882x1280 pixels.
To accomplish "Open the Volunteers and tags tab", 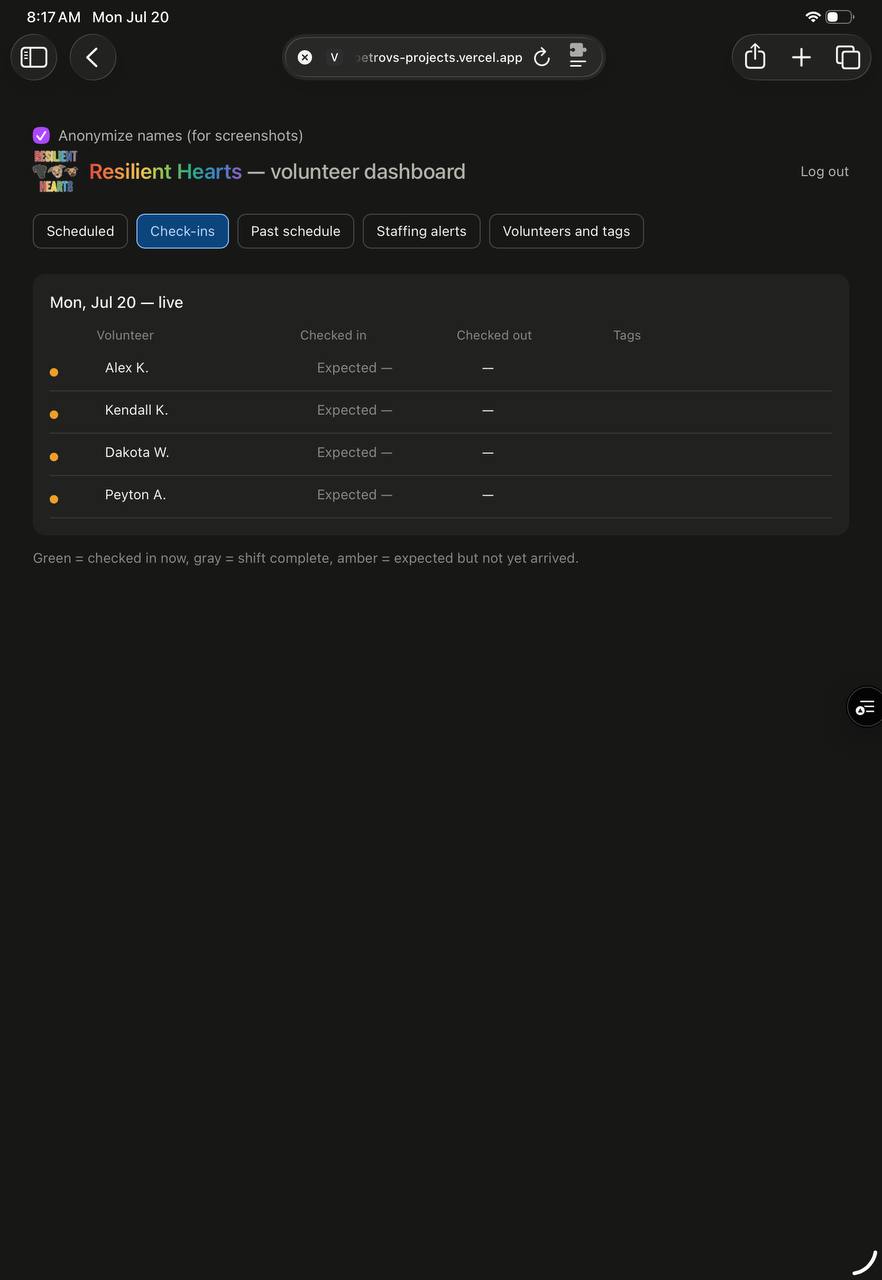I will point(566,231).
